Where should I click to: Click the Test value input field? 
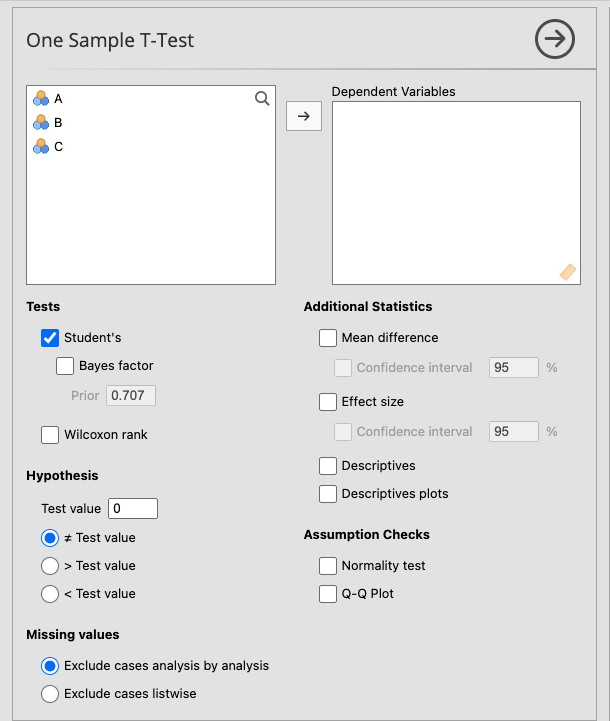pos(132,509)
